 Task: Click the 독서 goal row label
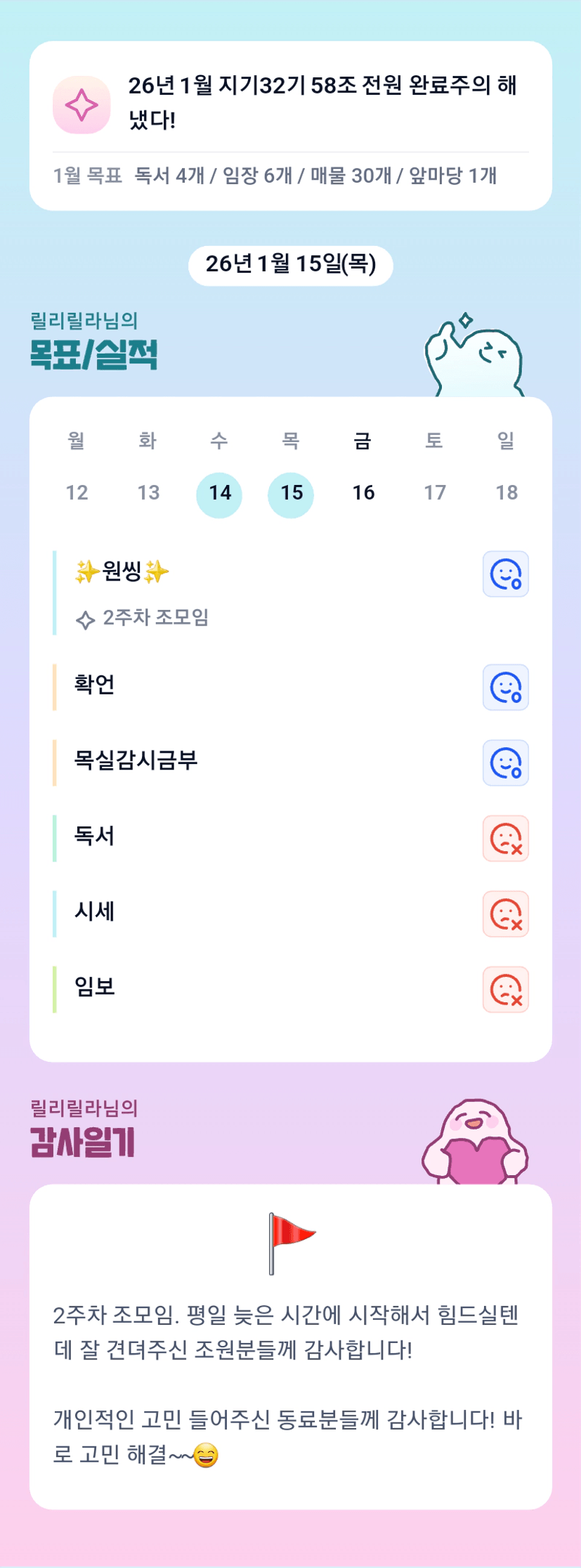[x=94, y=836]
